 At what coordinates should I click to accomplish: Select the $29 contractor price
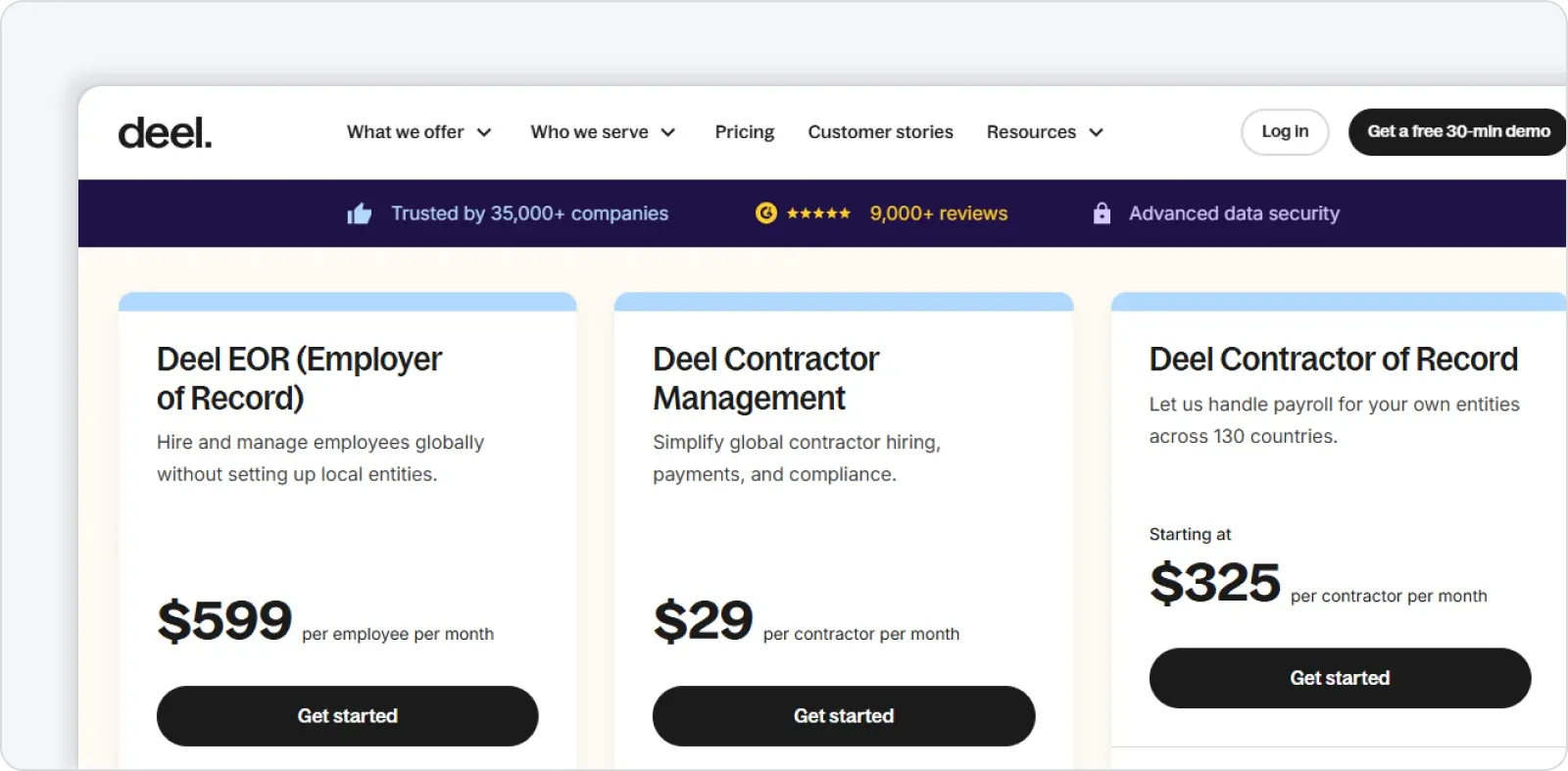pos(703,620)
